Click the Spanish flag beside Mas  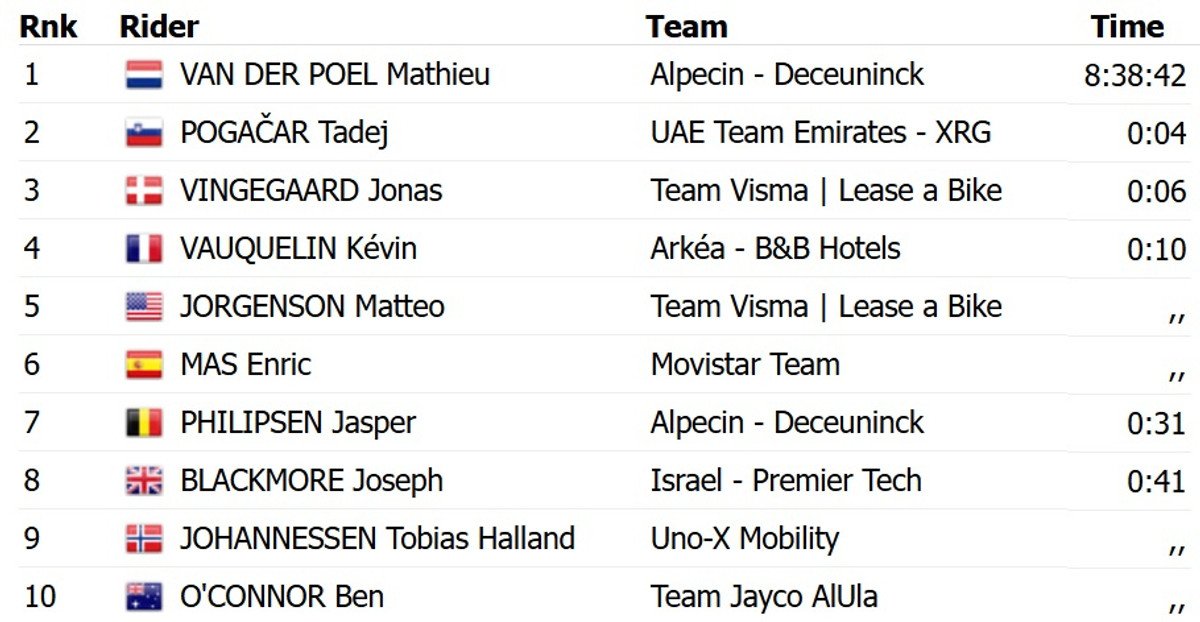click(x=144, y=365)
